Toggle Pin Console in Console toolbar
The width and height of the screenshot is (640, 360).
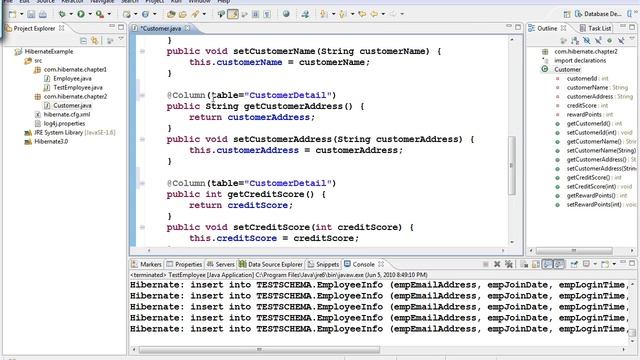click(x=574, y=264)
